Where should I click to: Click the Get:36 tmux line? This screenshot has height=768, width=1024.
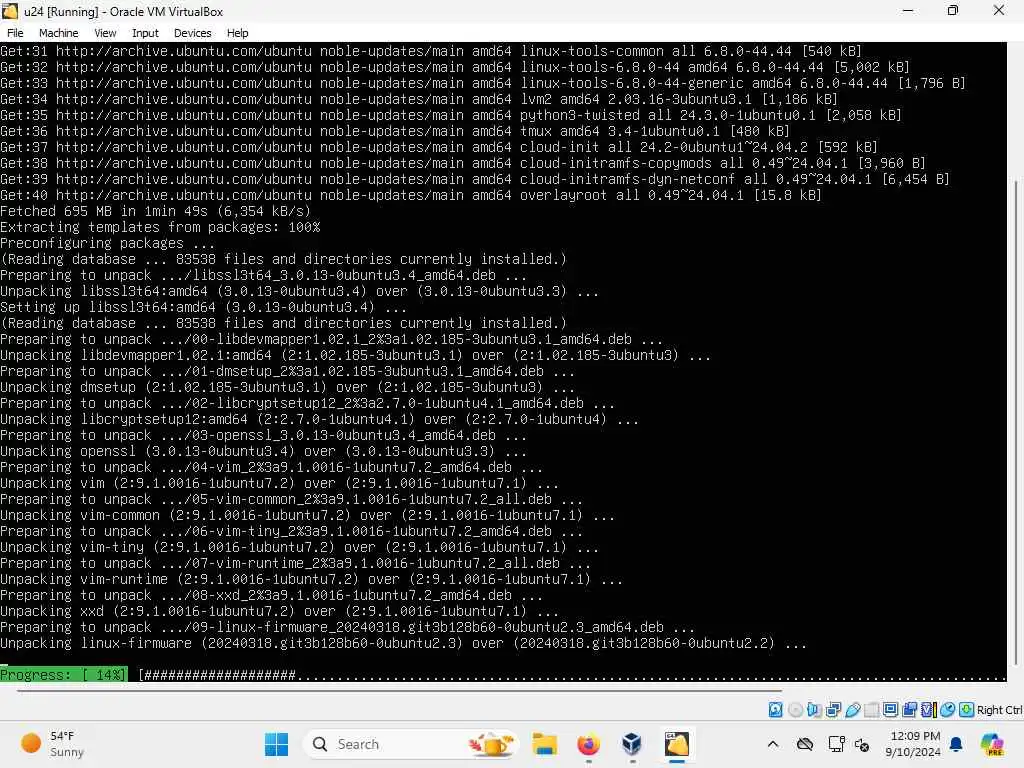pyautogui.click(x=394, y=131)
